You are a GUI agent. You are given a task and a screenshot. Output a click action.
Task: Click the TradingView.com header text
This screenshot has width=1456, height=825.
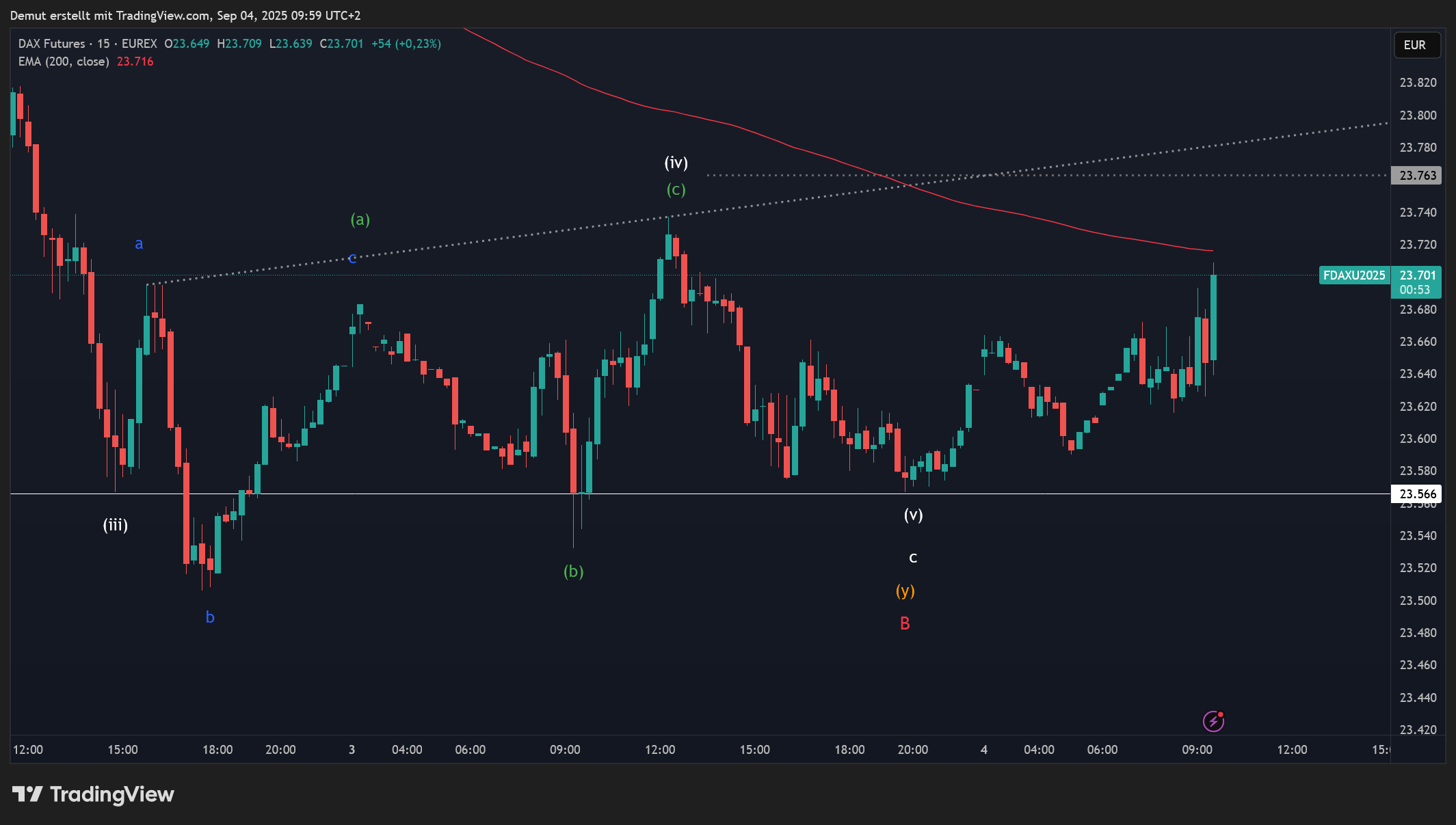(163, 15)
